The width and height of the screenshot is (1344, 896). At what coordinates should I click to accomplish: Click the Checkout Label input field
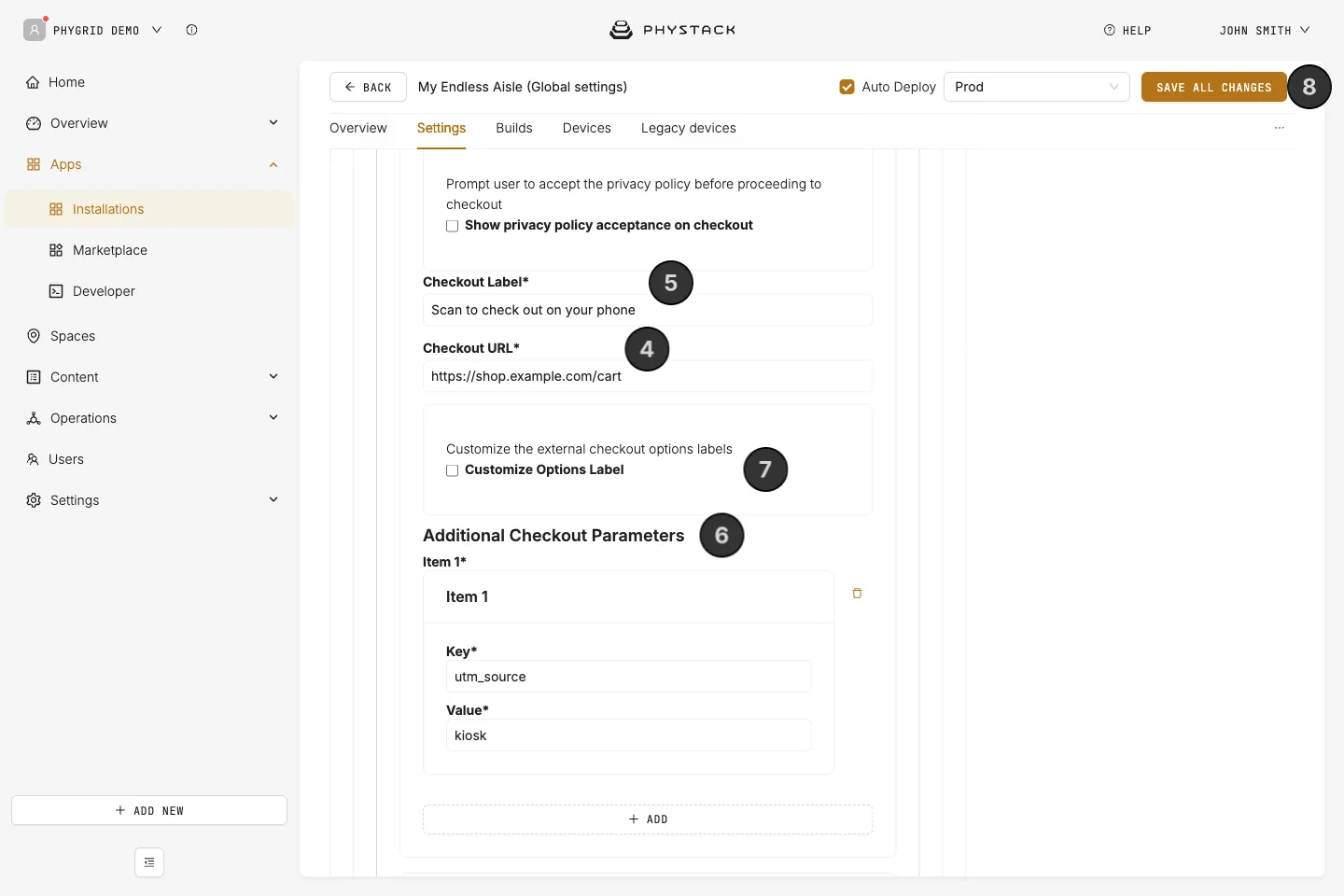pos(648,310)
